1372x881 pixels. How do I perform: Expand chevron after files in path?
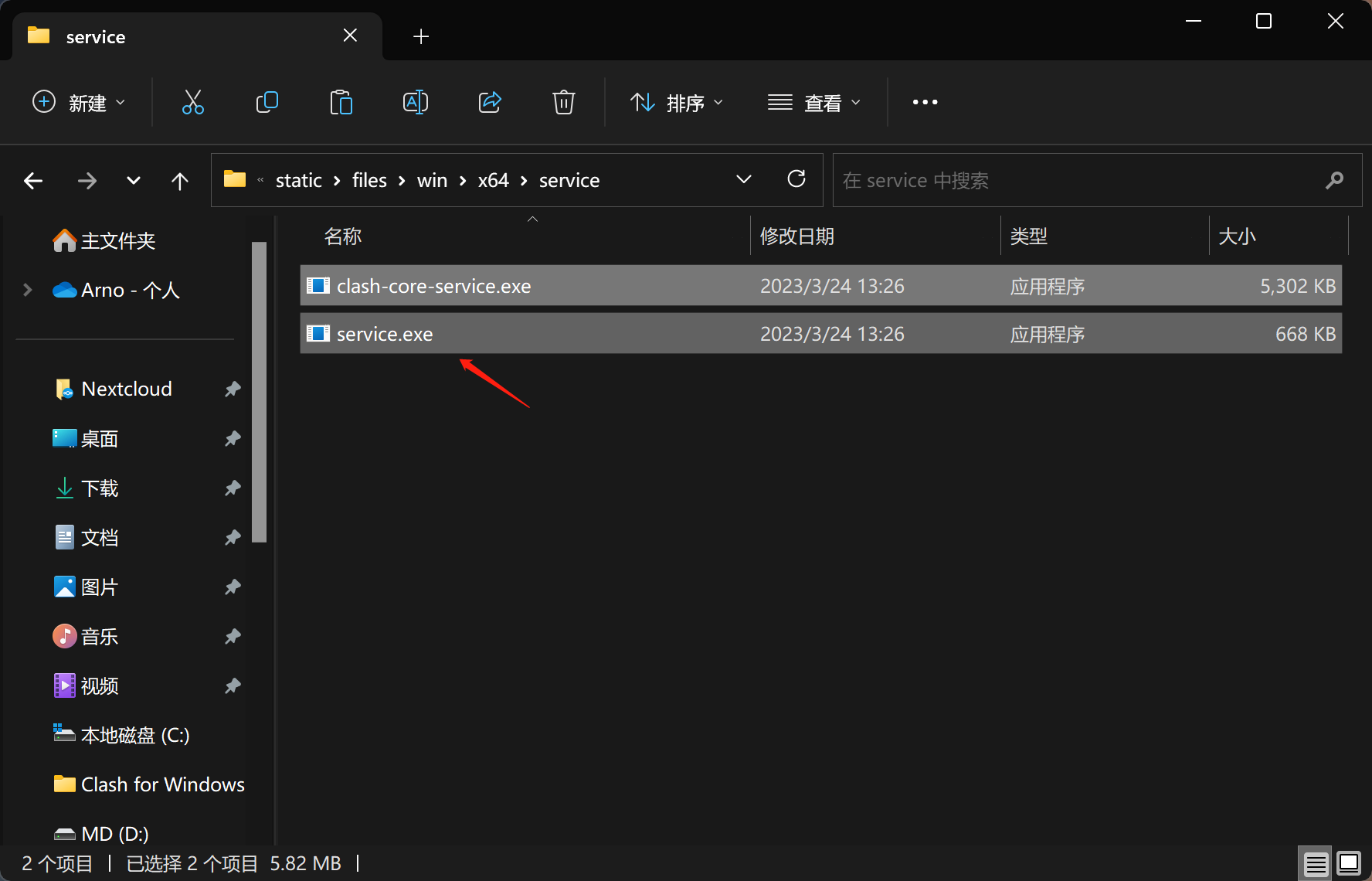coord(402,180)
